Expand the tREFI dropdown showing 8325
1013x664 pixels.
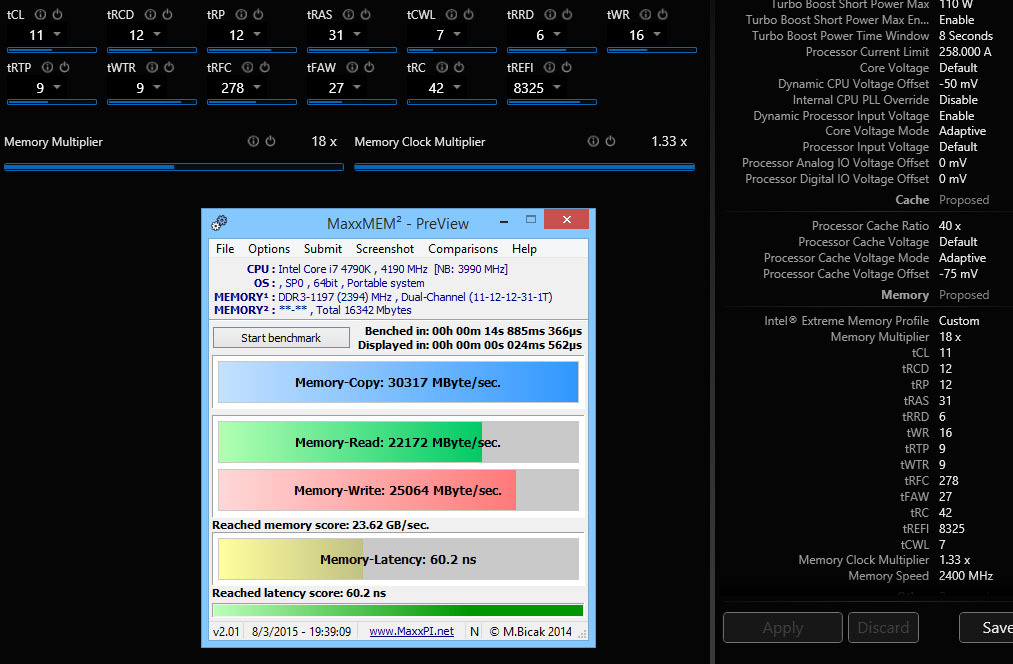[557, 87]
